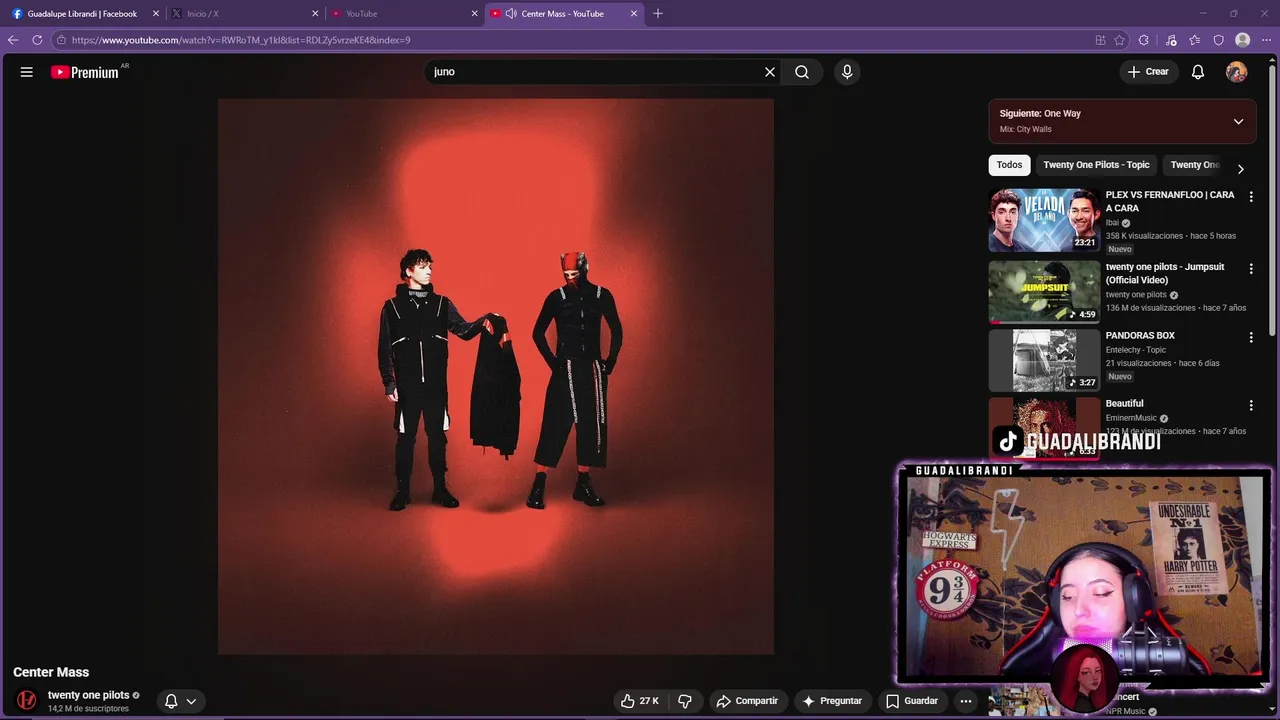Open the browser profile icon
The width and height of the screenshot is (1280, 720).
point(1243,40)
